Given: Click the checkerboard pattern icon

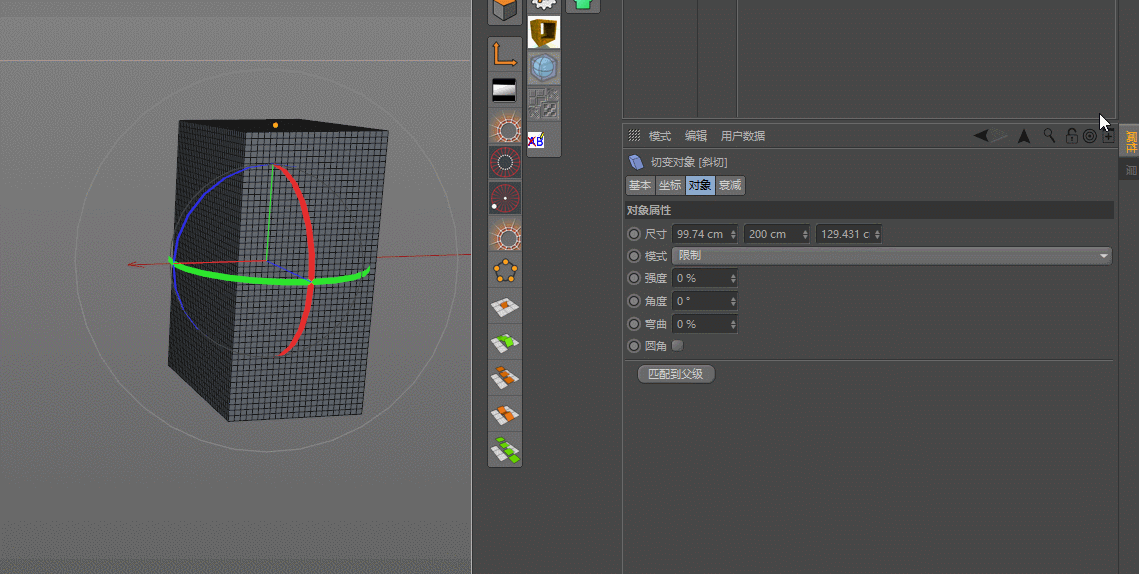Looking at the screenshot, I should [543, 104].
